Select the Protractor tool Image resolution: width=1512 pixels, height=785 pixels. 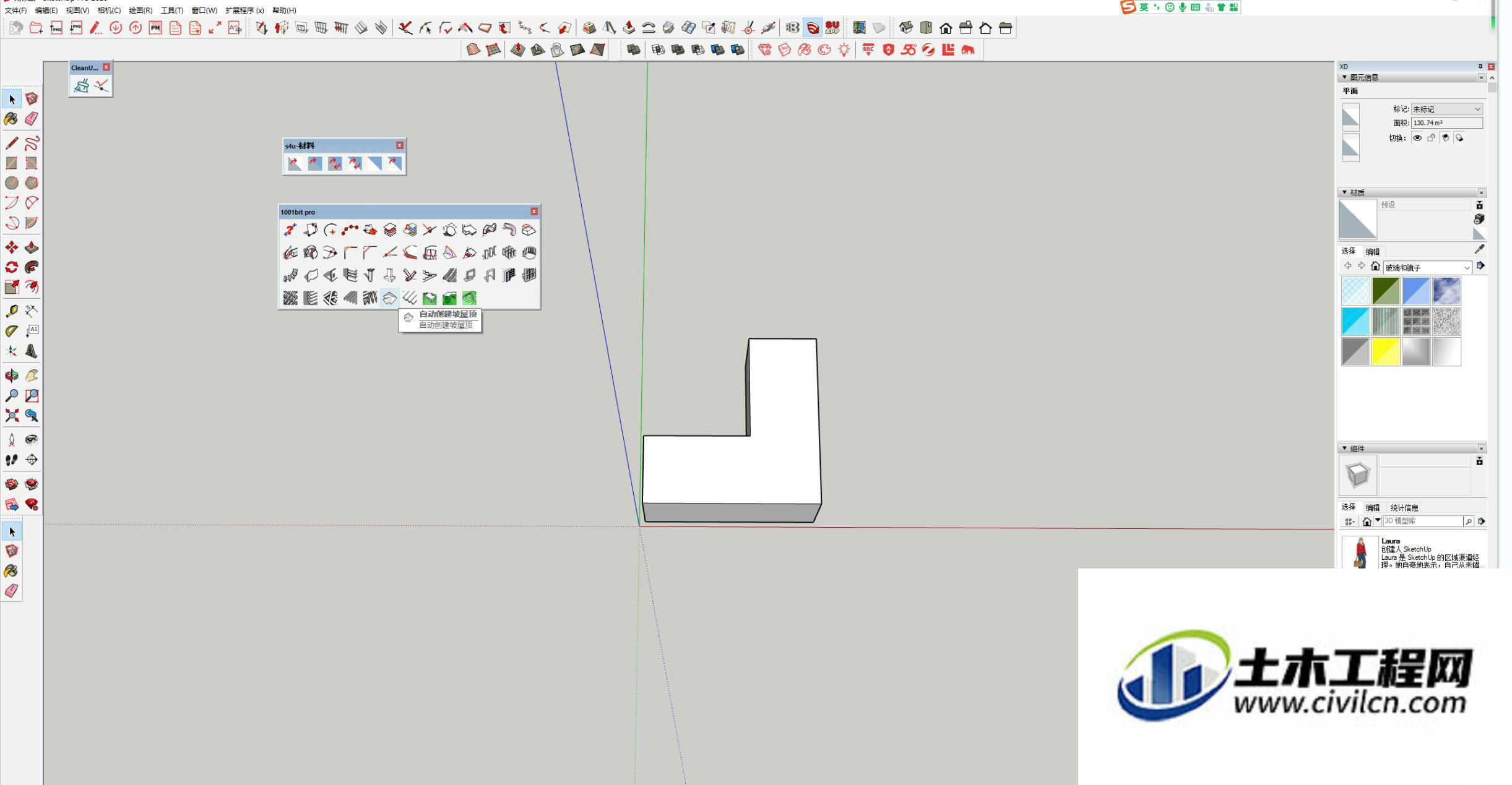(11, 332)
